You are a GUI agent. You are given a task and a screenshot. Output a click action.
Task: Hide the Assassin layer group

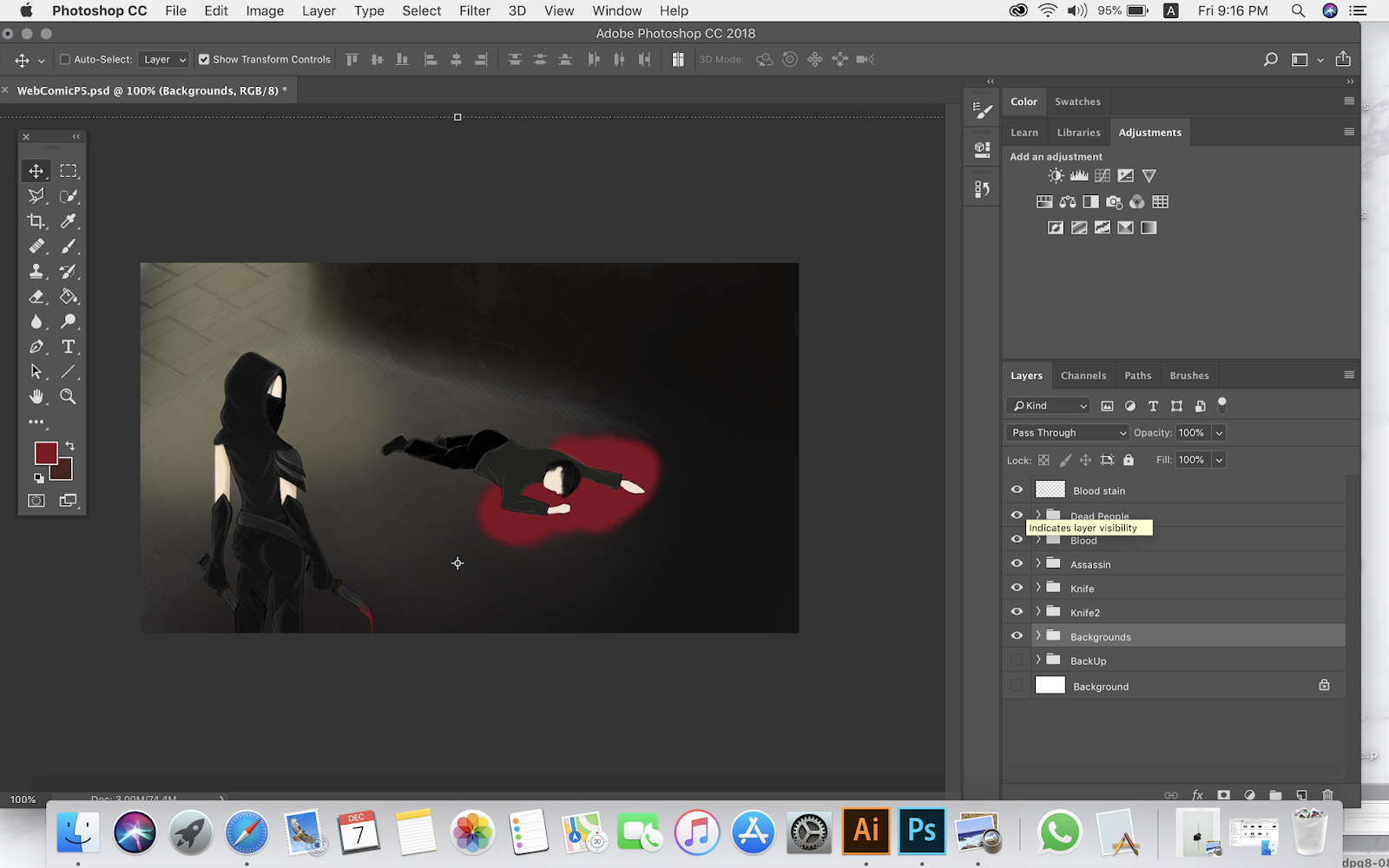click(1017, 564)
